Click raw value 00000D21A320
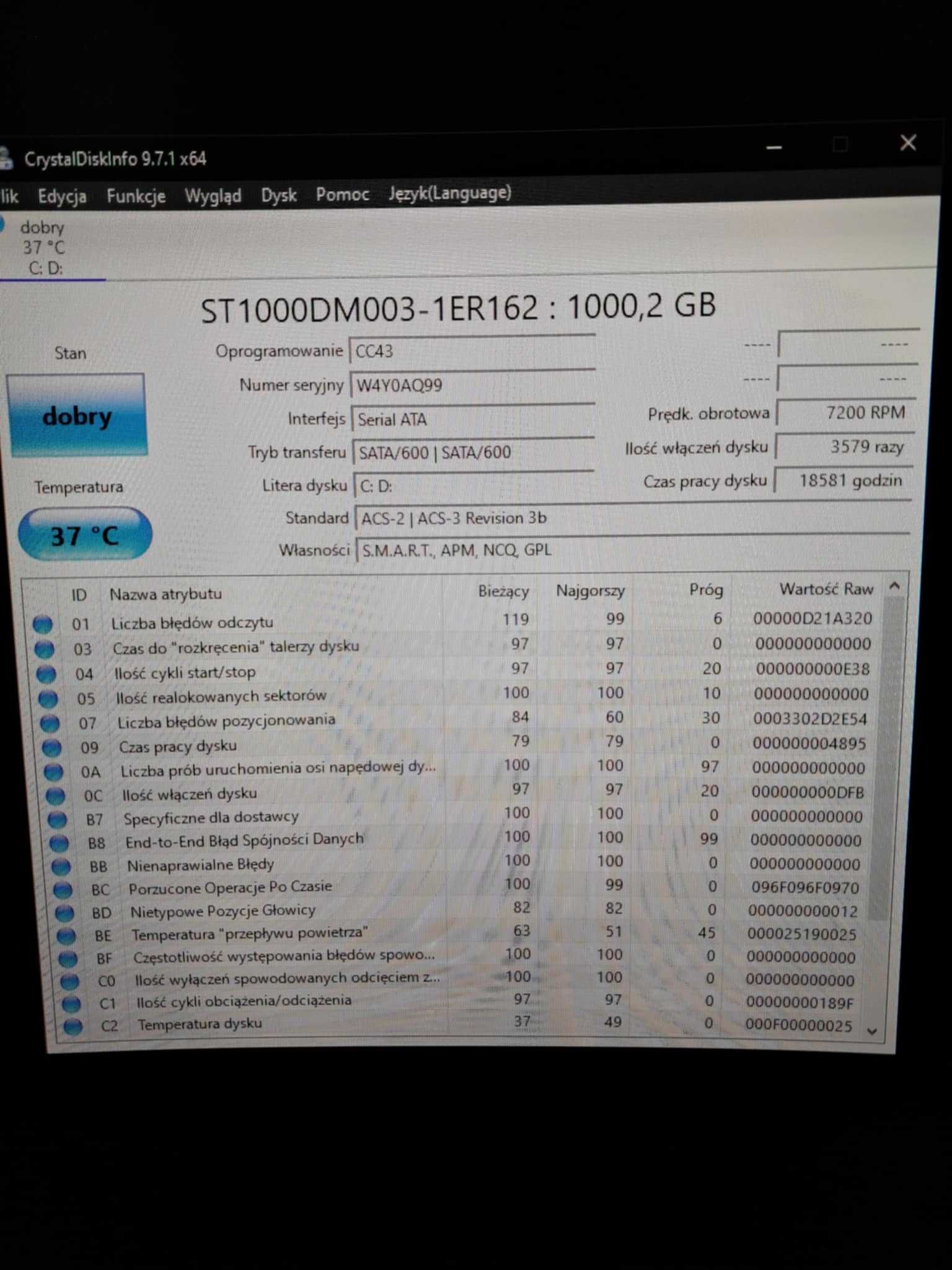 point(813,618)
